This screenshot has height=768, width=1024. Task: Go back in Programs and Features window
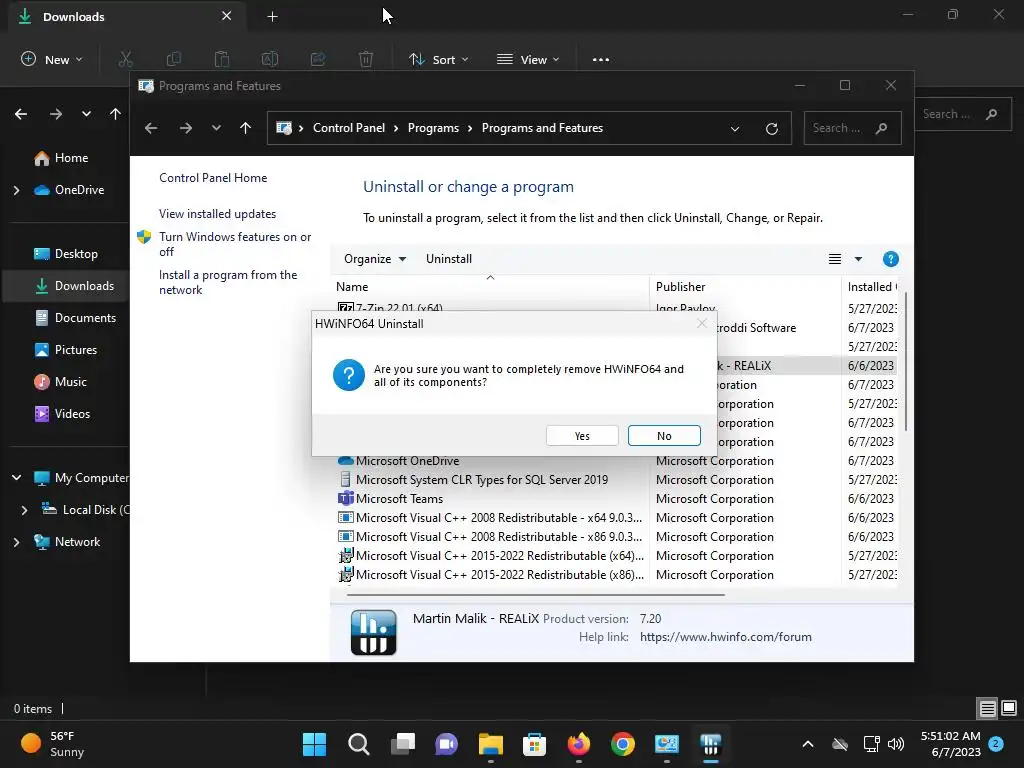151,128
